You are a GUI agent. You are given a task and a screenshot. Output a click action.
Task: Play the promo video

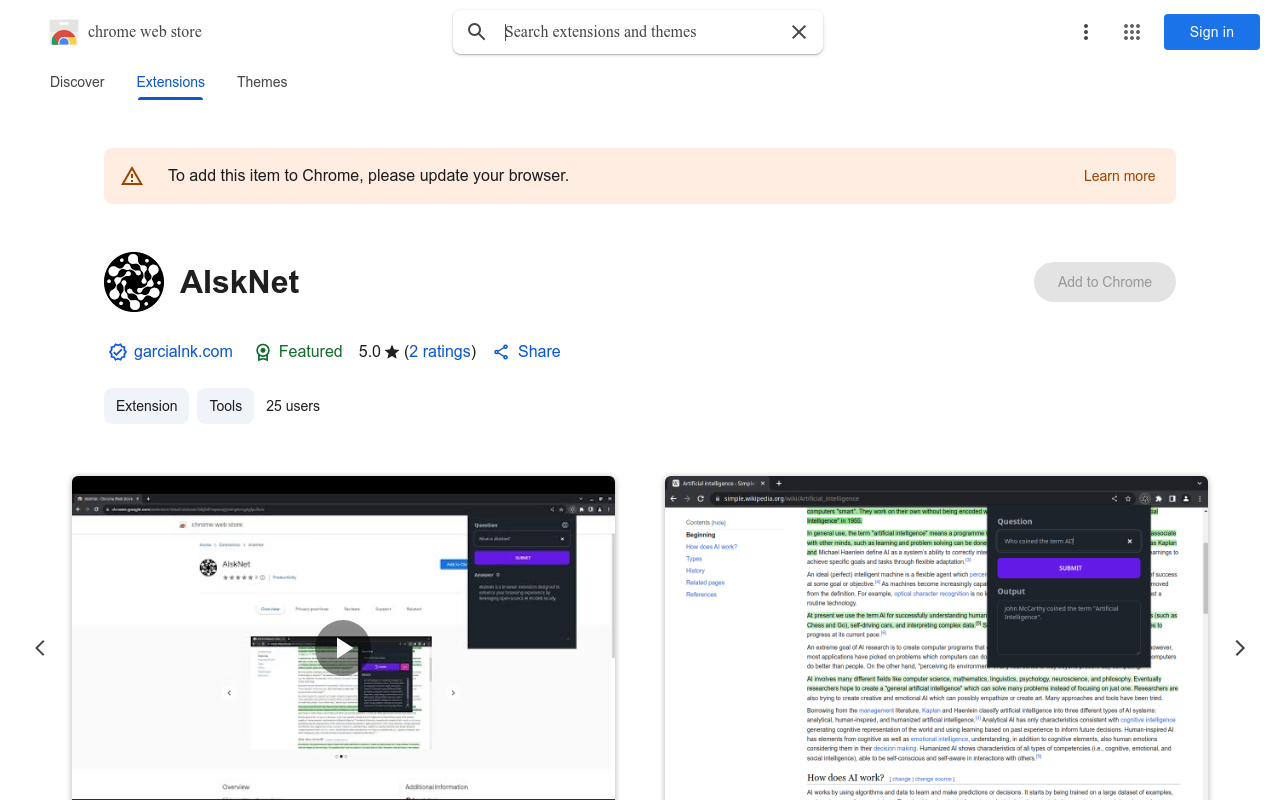point(343,648)
